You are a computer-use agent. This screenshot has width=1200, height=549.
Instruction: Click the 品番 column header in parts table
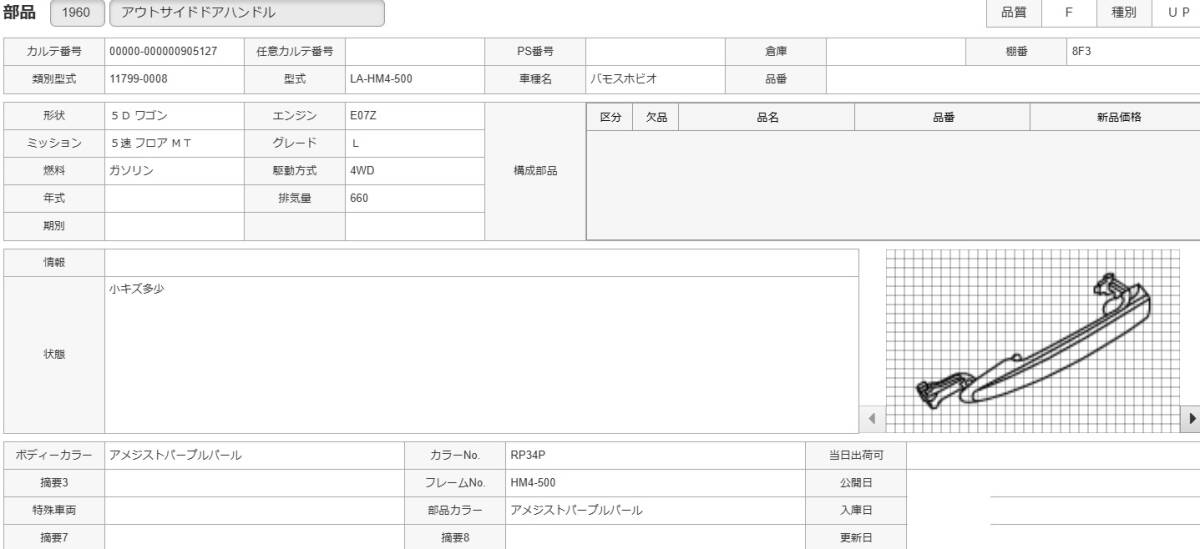point(943,117)
